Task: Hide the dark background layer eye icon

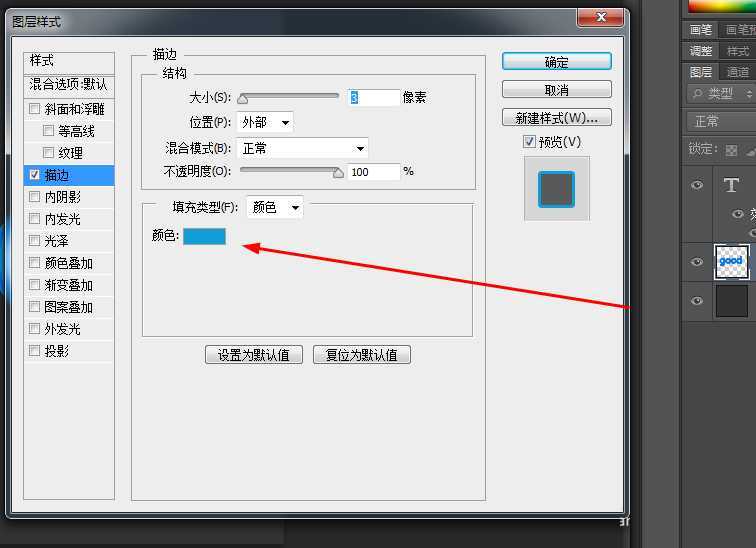Action: [x=697, y=301]
